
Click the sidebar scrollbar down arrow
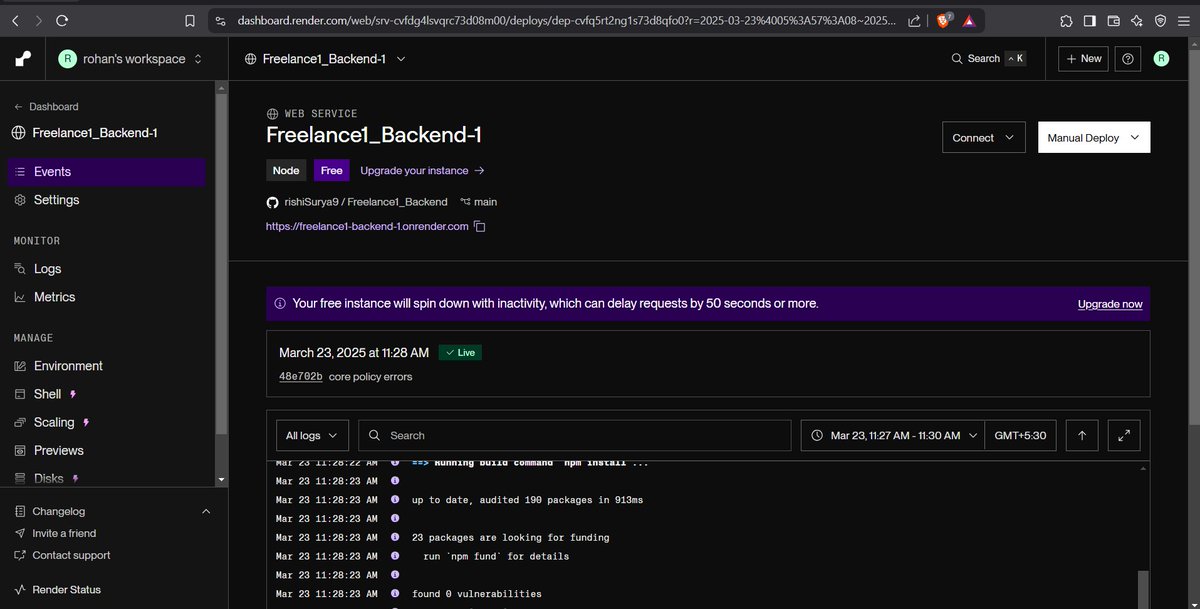221,481
